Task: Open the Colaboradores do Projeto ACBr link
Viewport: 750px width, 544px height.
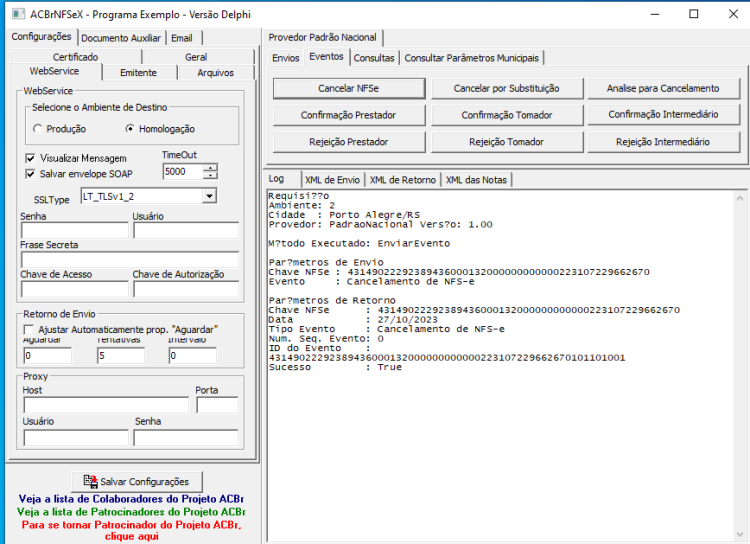Action: click(x=131, y=499)
